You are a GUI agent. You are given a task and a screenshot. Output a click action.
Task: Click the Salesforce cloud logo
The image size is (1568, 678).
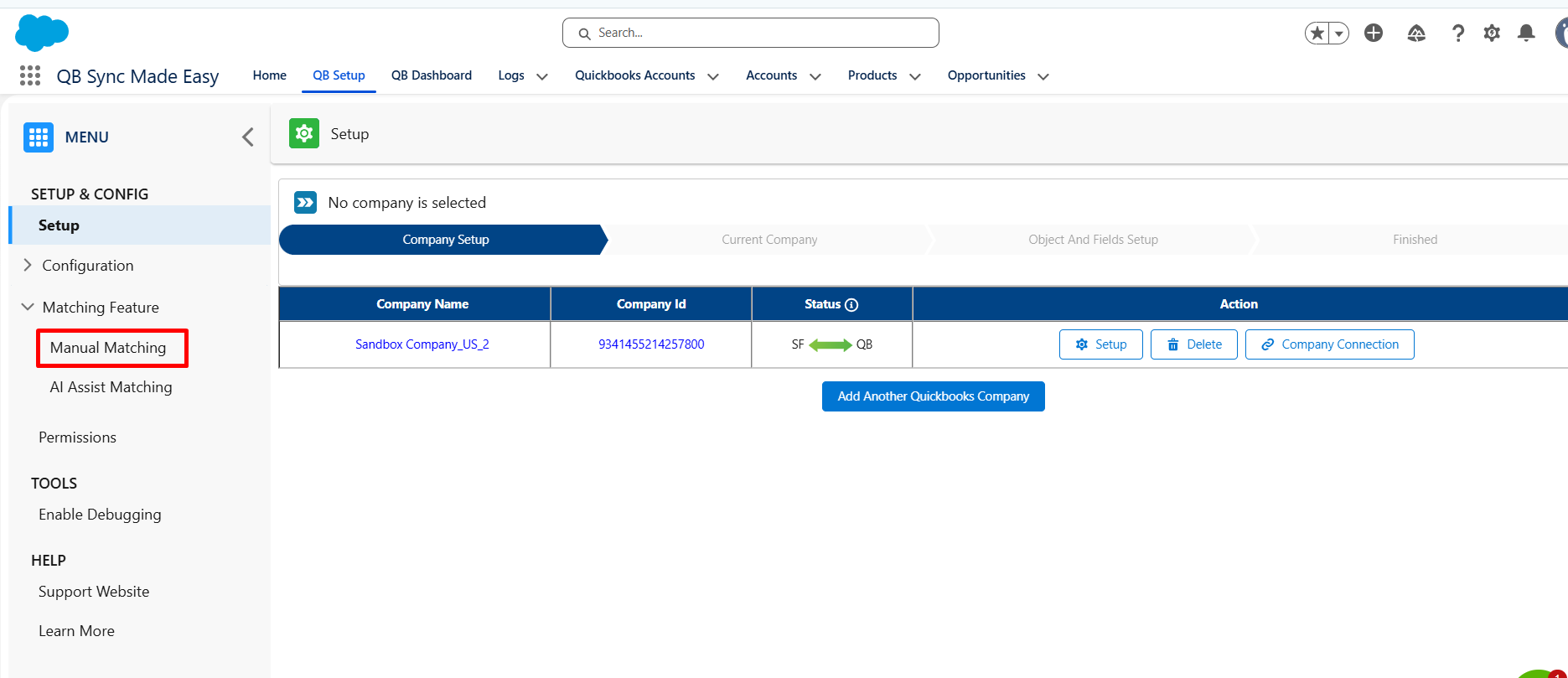pyautogui.click(x=42, y=33)
